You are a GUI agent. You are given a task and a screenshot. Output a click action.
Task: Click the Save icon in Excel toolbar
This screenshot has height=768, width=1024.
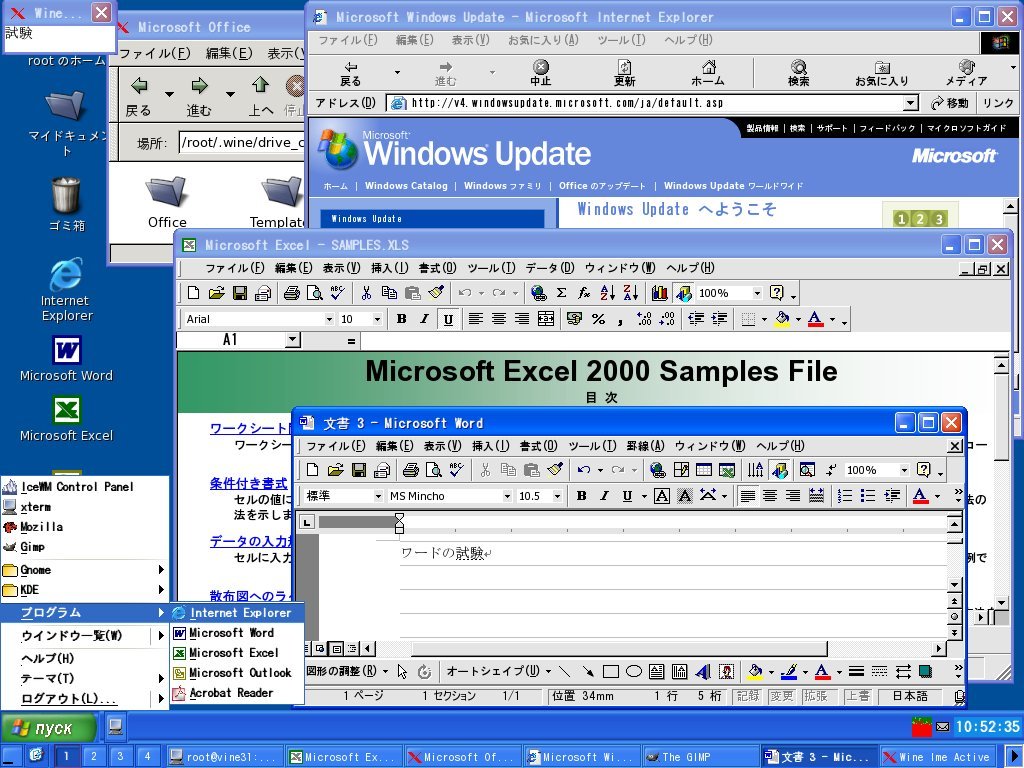tap(240, 293)
